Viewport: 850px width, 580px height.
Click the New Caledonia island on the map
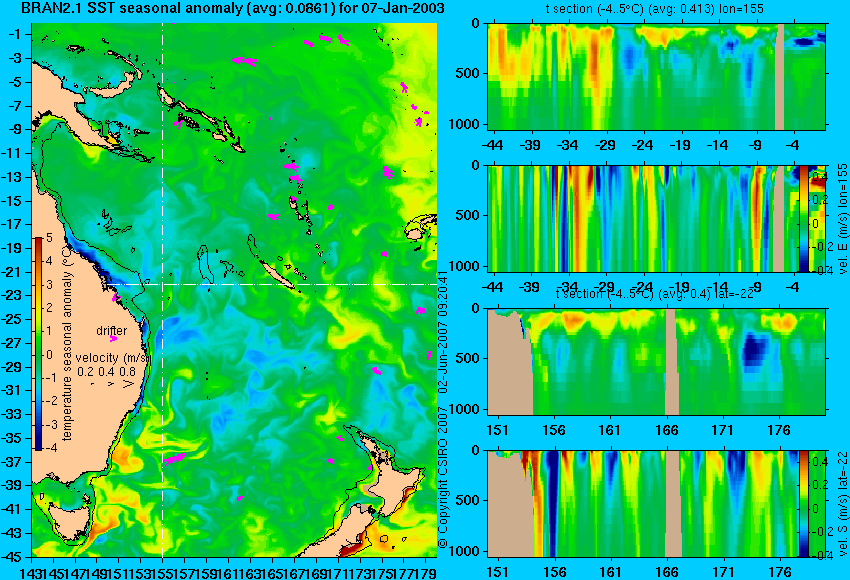(276, 275)
